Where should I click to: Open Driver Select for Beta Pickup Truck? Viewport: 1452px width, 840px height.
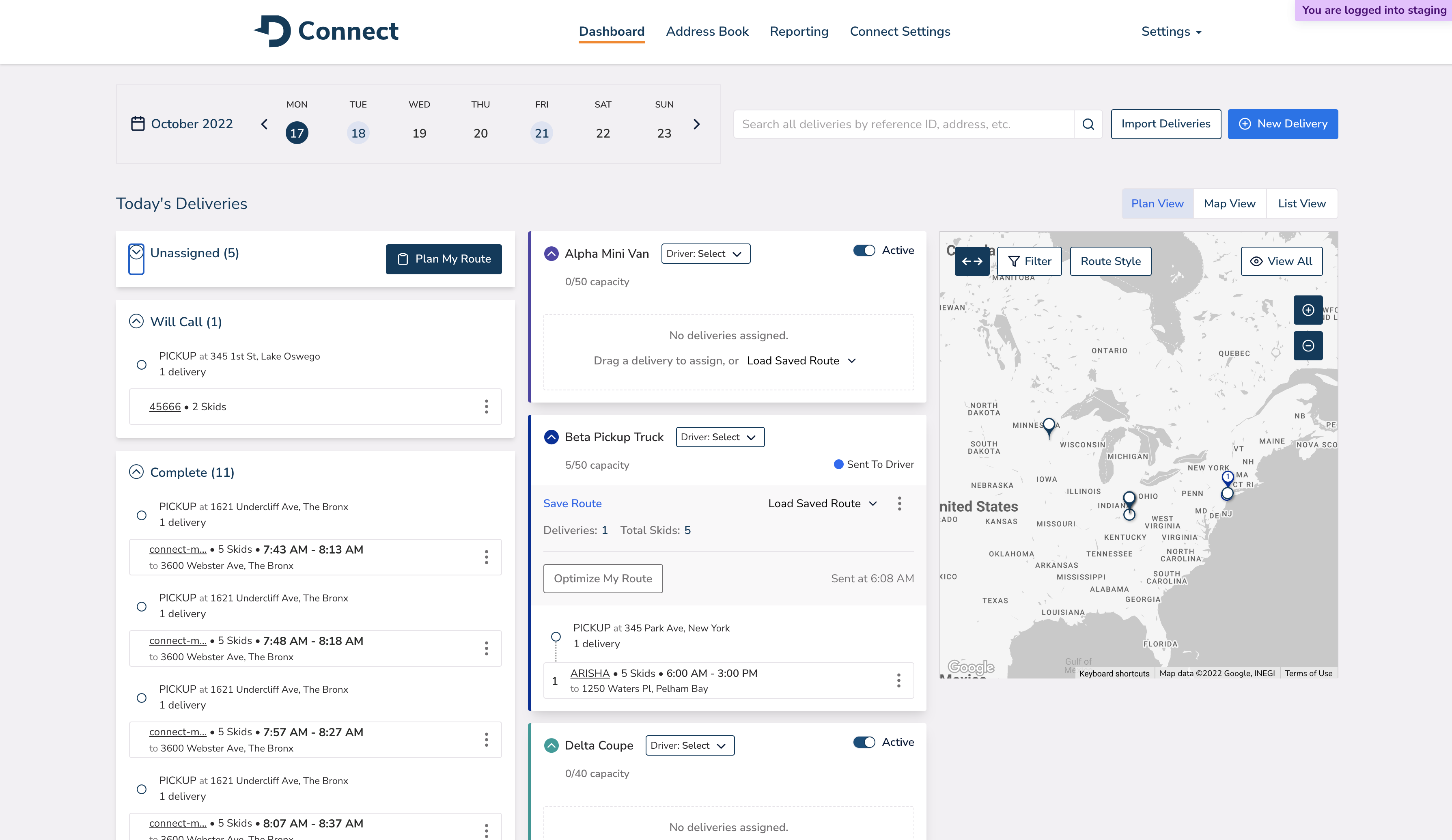[720, 437]
